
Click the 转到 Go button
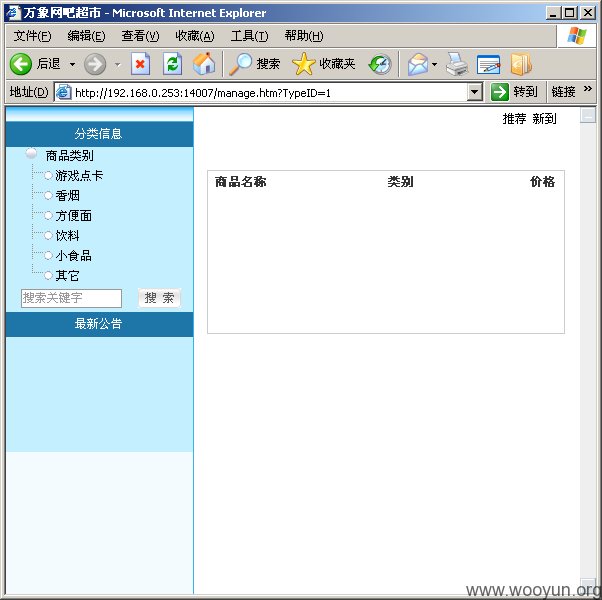[x=514, y=92]
